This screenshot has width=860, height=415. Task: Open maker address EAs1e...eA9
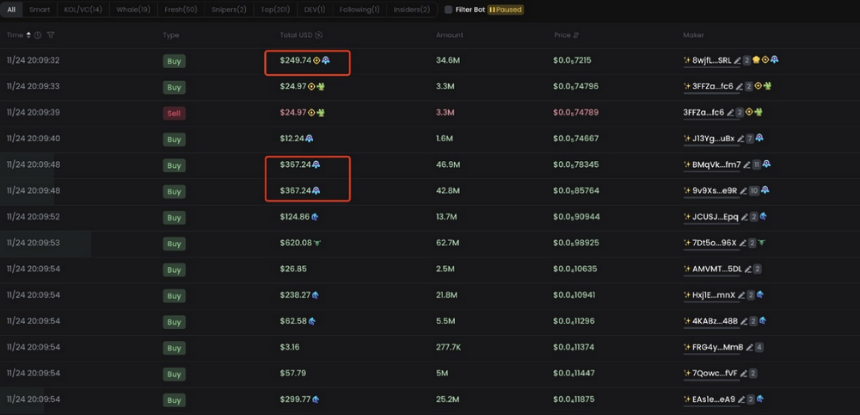(x=715, y=399)
